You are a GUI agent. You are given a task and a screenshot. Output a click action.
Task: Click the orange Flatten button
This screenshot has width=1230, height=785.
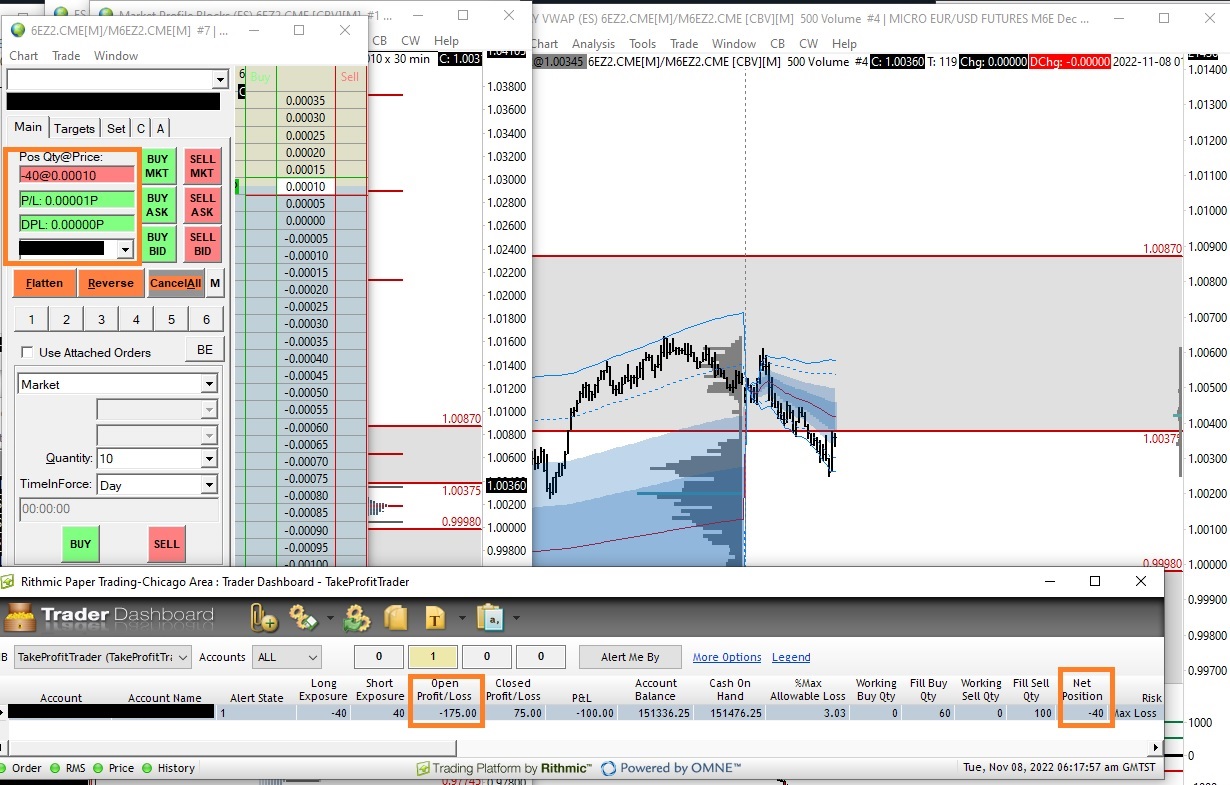click(x=44, y=283)
